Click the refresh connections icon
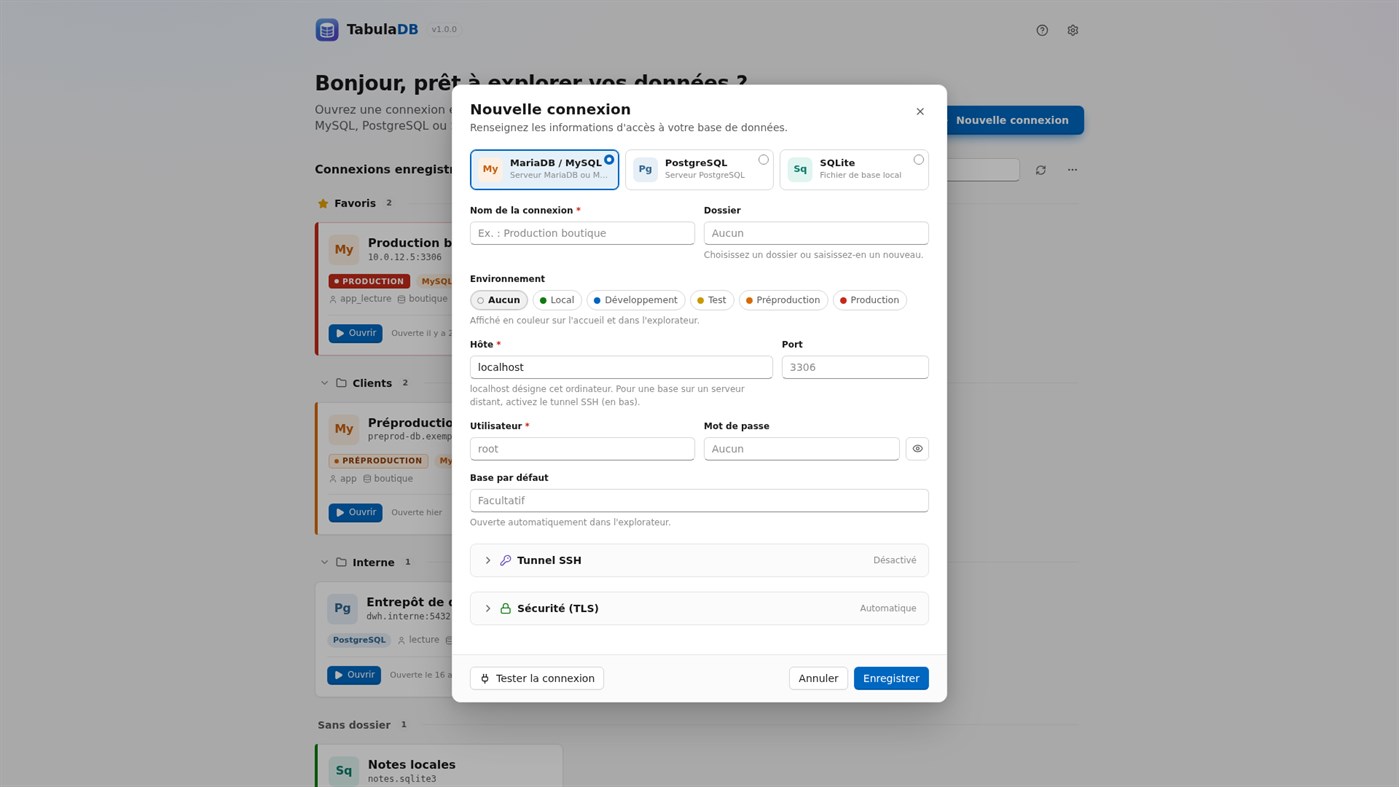The image size is (1399, 787). [1041, 170]
